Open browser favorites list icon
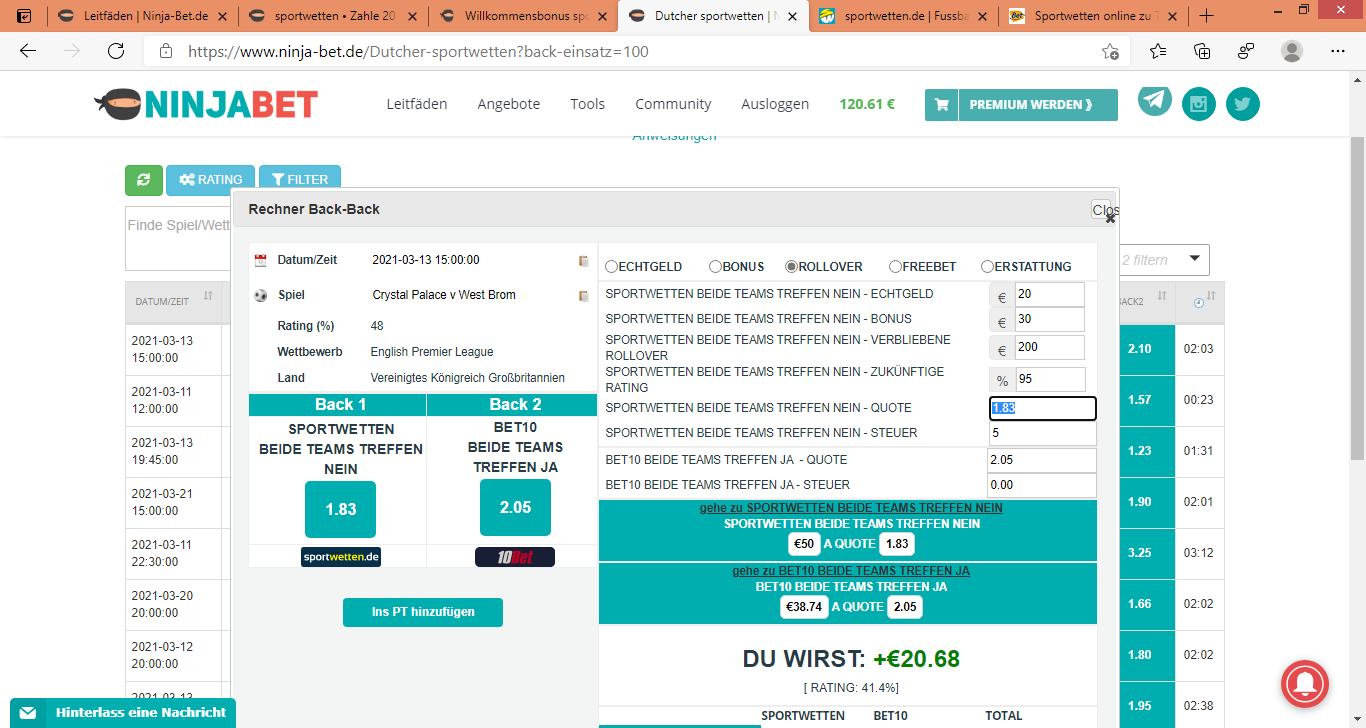1366x728 pixels. click(1158, 51)
